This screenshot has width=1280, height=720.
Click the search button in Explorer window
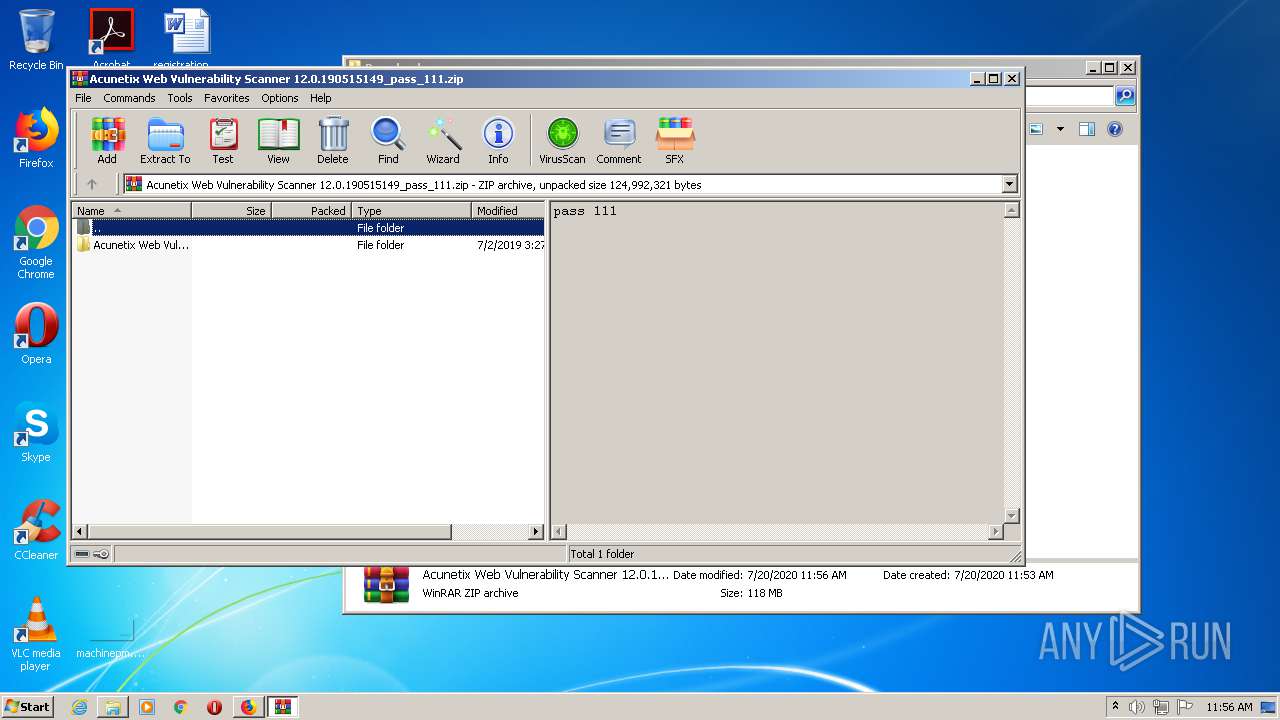pyautogui.click(x=1125, y=96)
